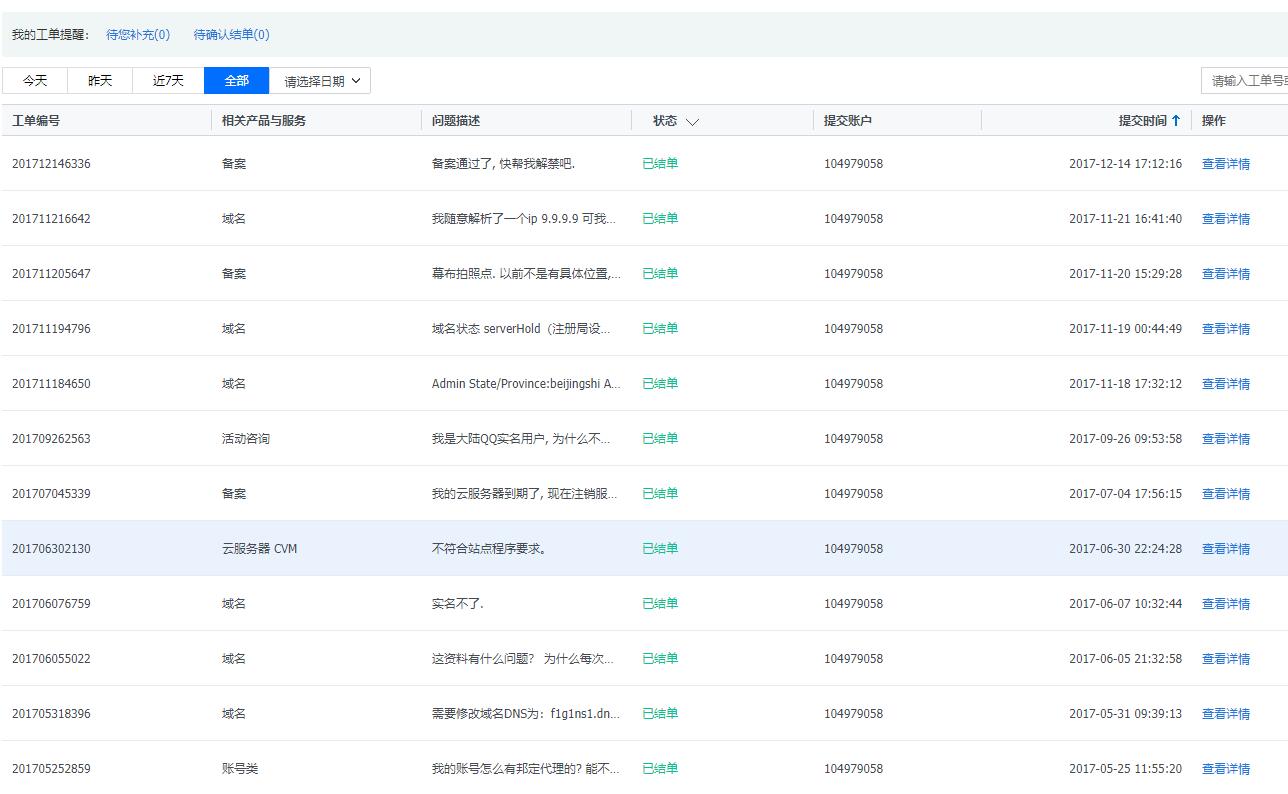Click description starting 幕布拍照点
1288x794 pixels.
[x=526, y=274]
